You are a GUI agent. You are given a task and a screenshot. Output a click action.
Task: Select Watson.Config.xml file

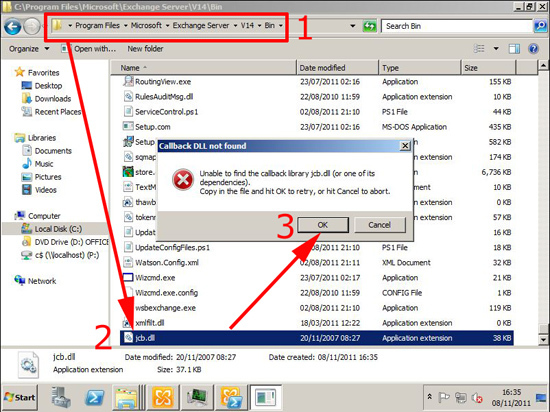pos(167,263)
